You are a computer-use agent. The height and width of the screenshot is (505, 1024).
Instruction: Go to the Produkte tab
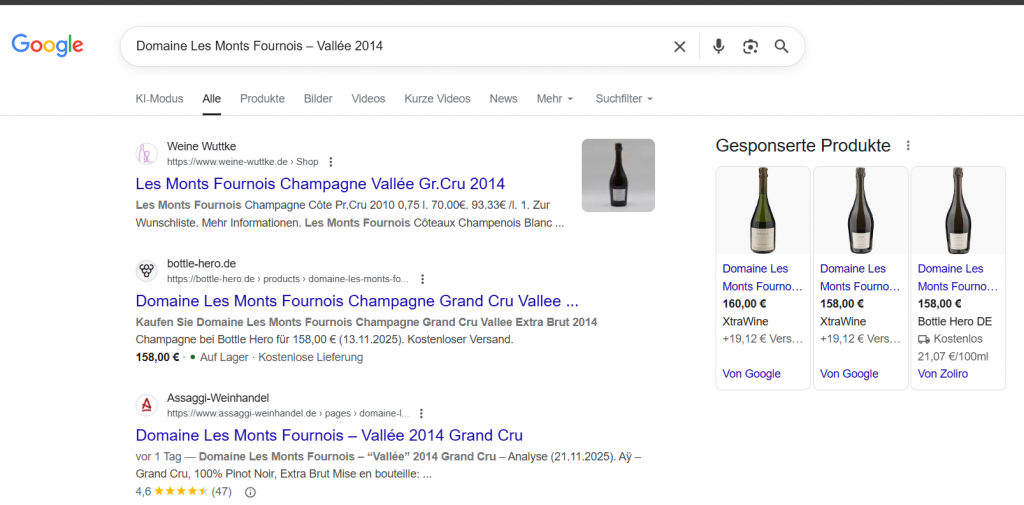click(262, 99)
